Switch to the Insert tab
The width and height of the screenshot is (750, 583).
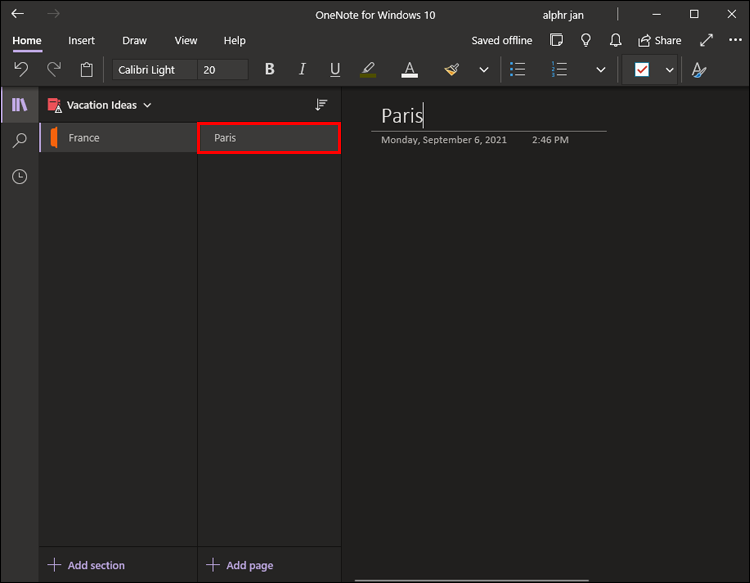point(82,41)
